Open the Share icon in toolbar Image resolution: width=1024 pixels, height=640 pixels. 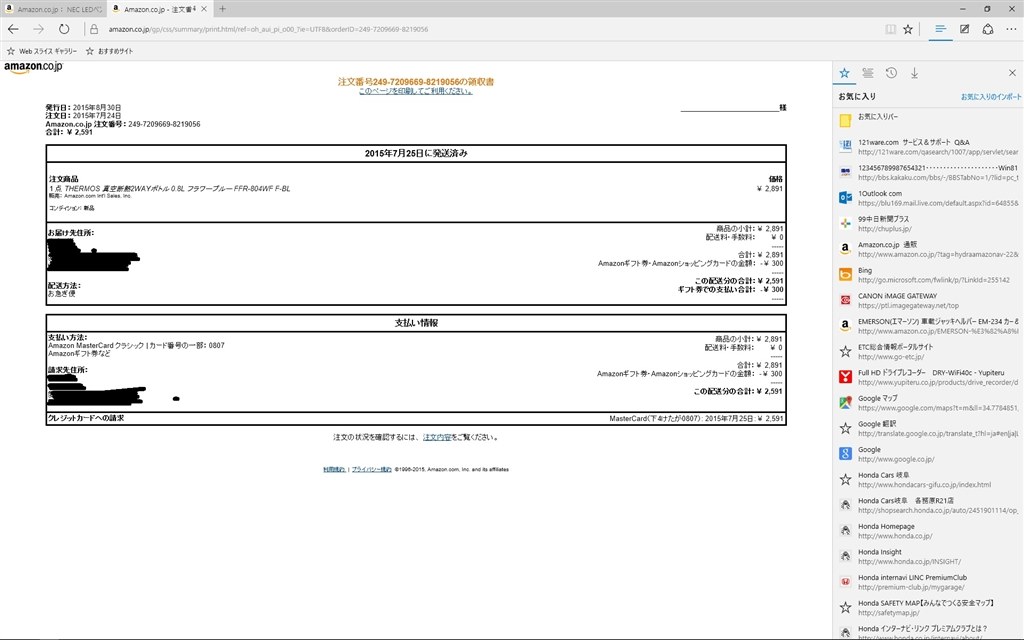click(988, 29)
